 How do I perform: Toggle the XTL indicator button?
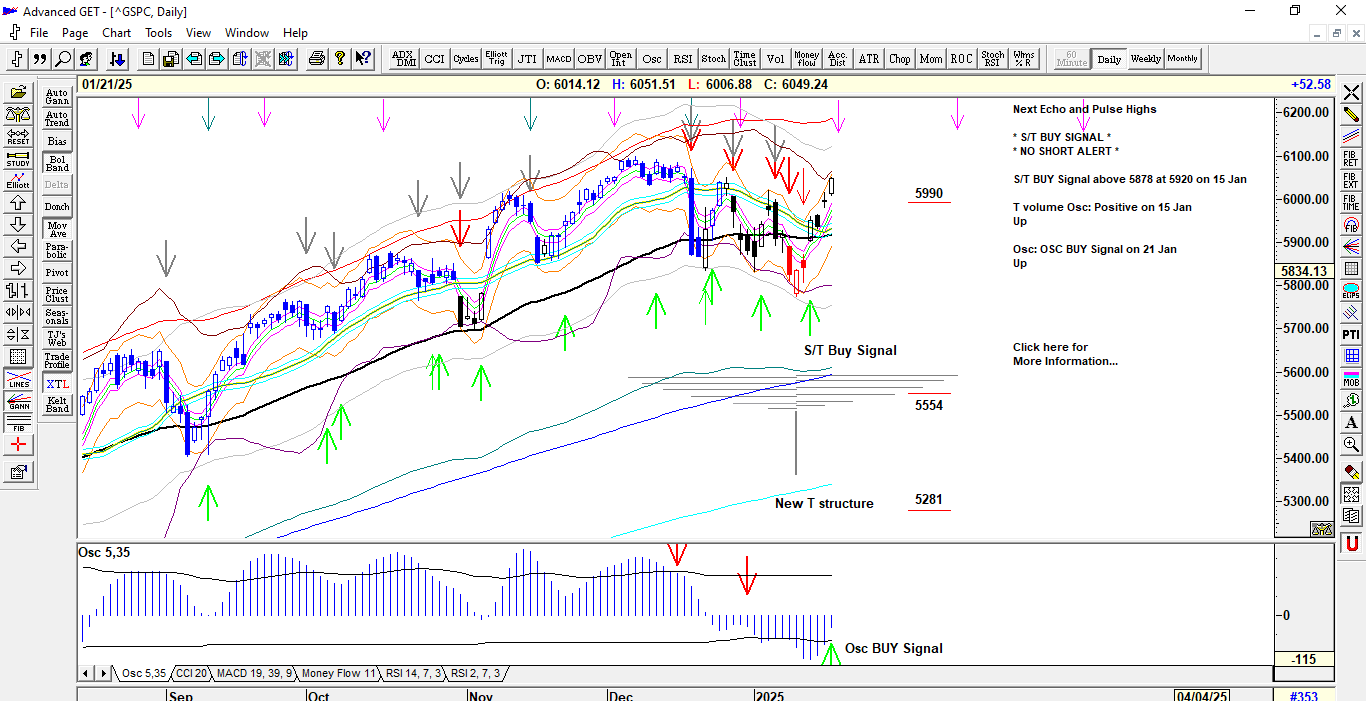[57, 384]
